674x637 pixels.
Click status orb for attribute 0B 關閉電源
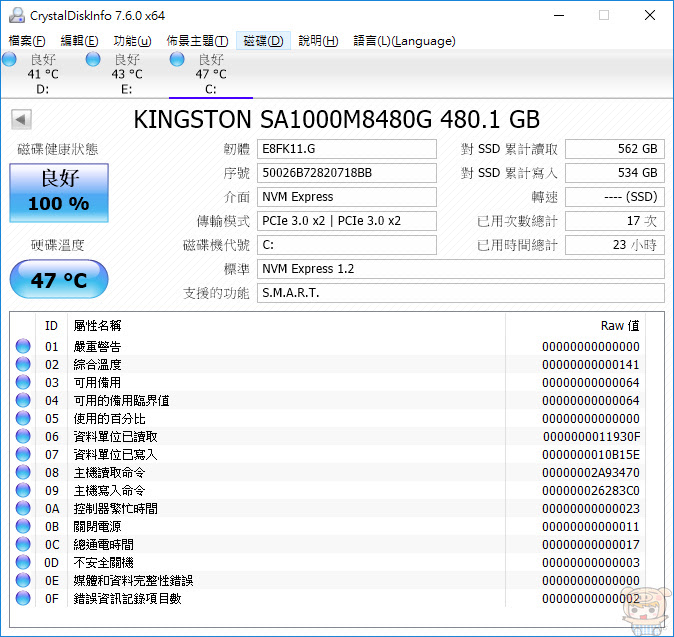click(23, 527)
